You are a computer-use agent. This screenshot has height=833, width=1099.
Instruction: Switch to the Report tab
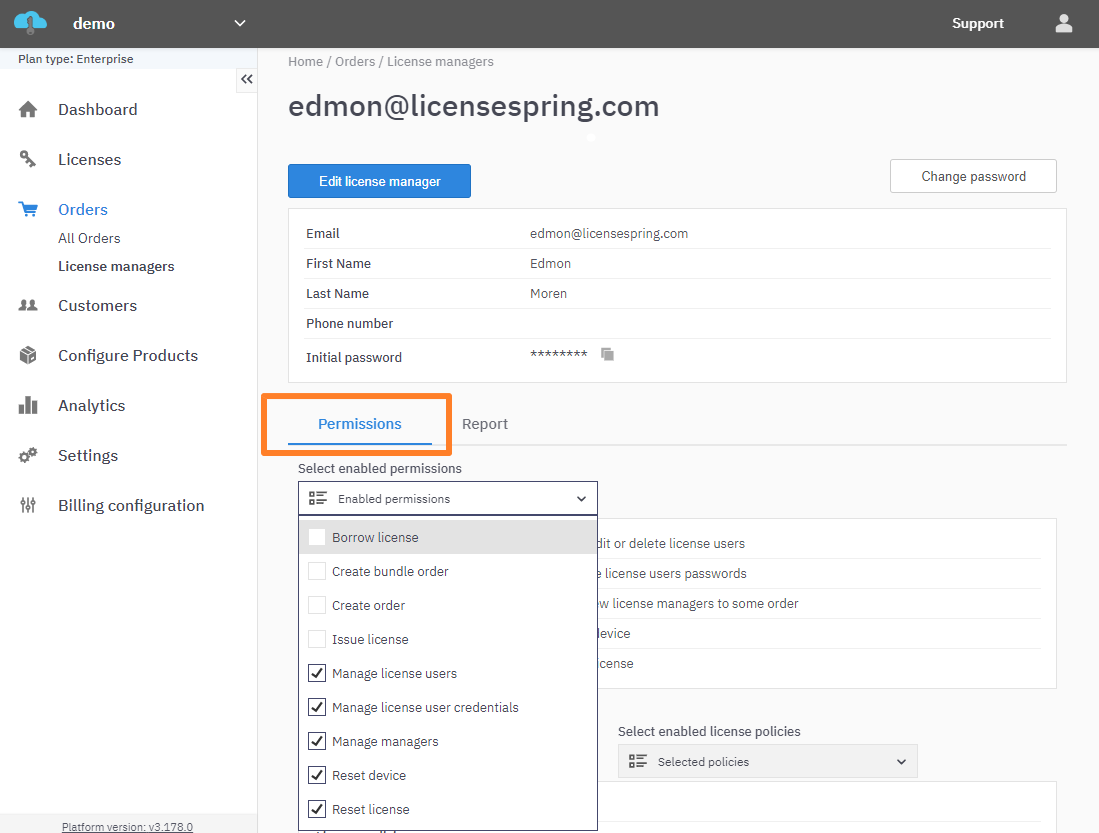coord(485,424)
